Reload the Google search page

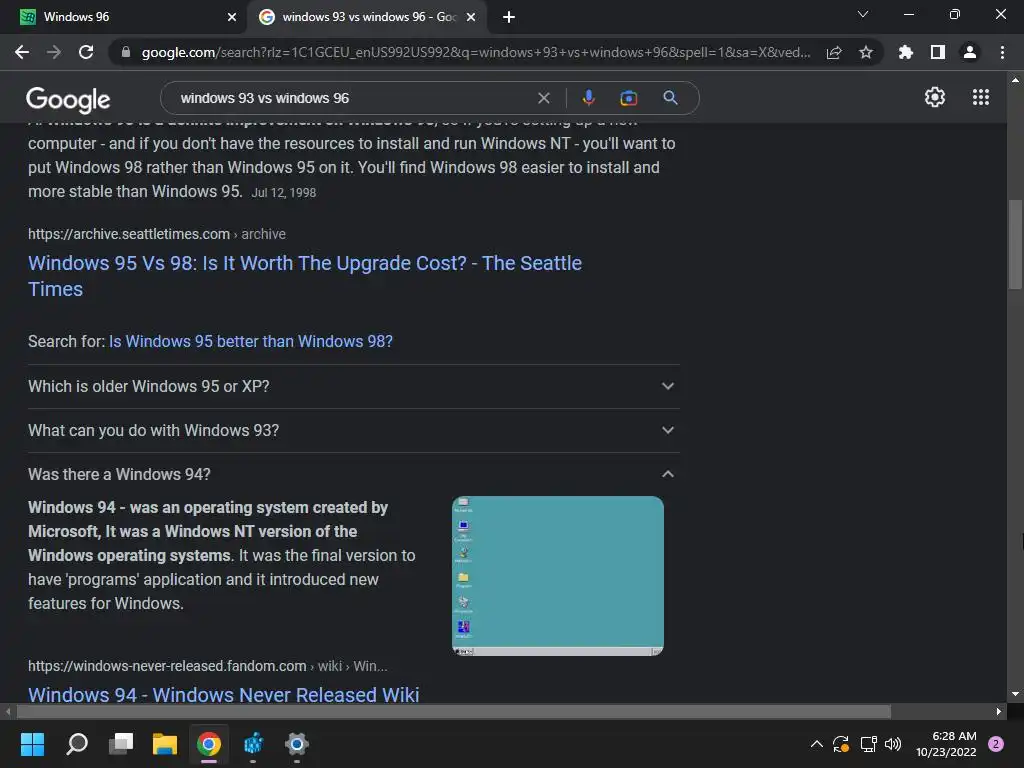click(86, 52)
